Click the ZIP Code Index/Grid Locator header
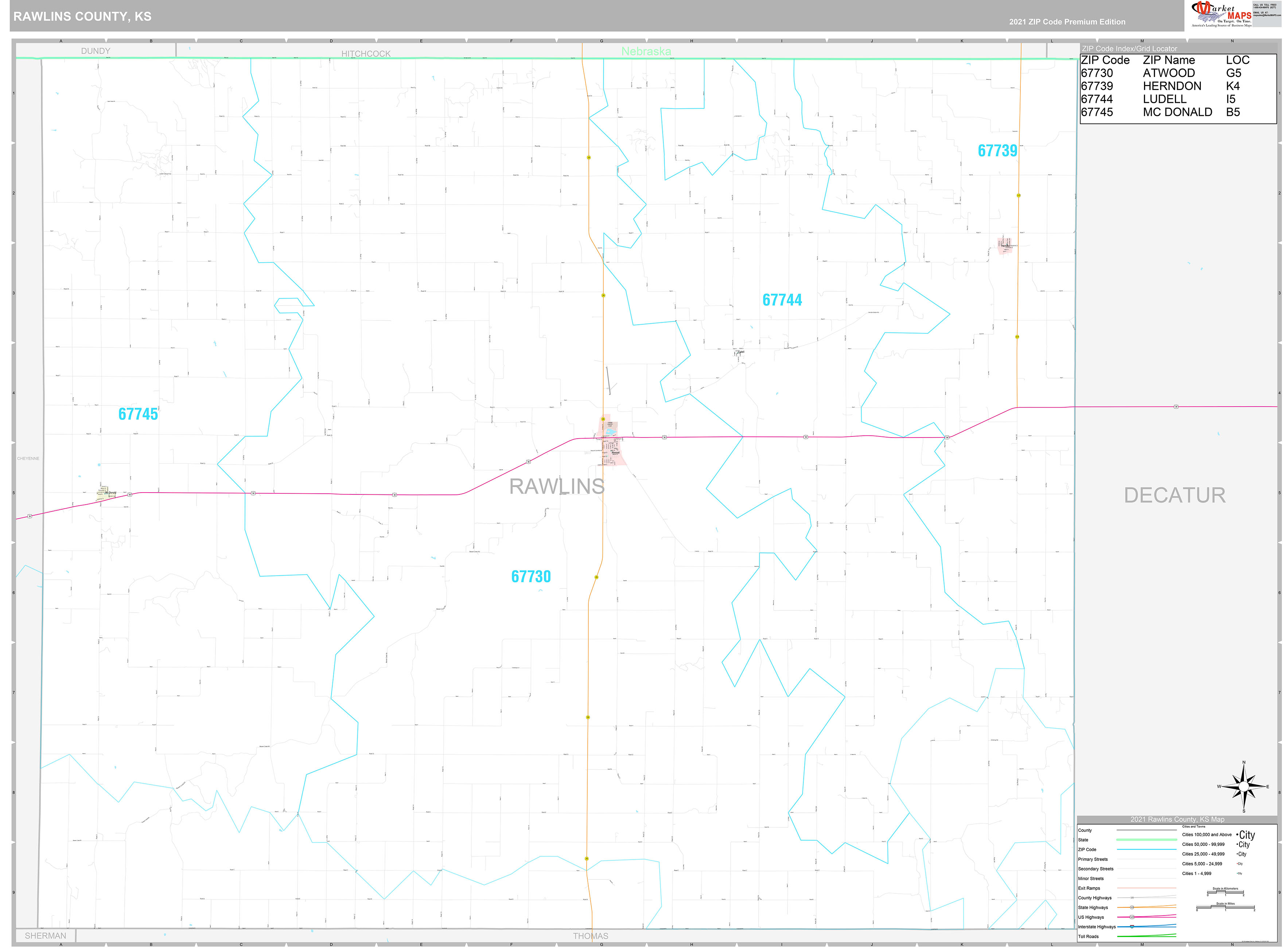 (1129, 49)
